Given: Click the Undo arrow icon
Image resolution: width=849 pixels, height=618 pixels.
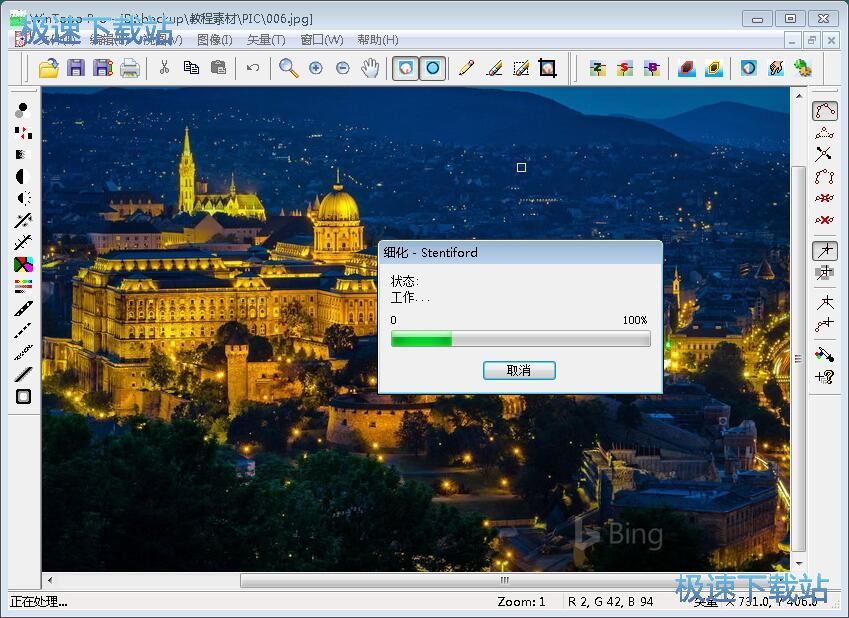Looking at the screenshot, I should 253,68.
